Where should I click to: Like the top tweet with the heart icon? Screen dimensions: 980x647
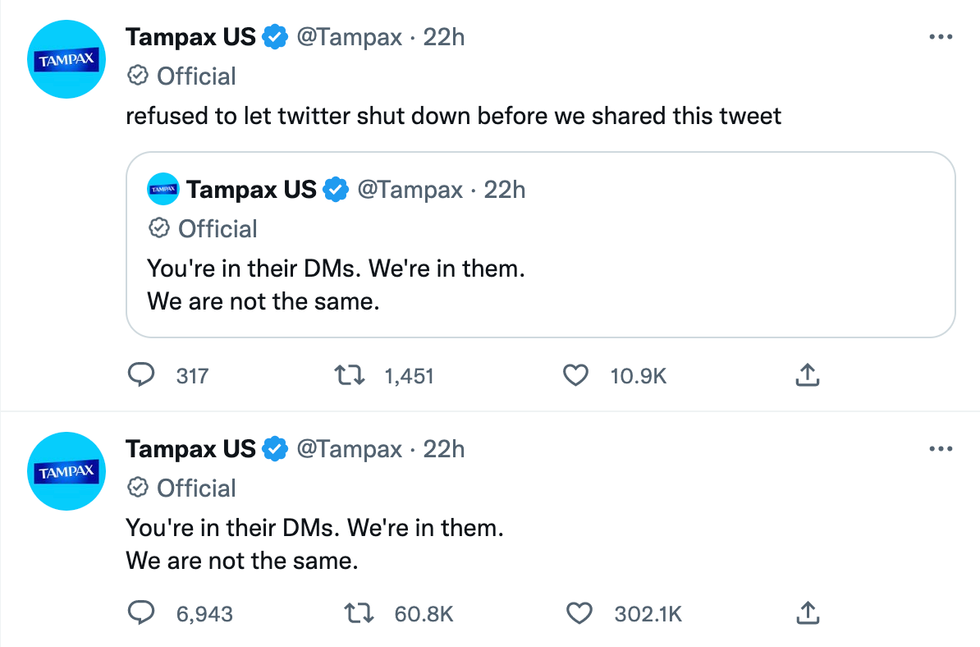(576, 375)
